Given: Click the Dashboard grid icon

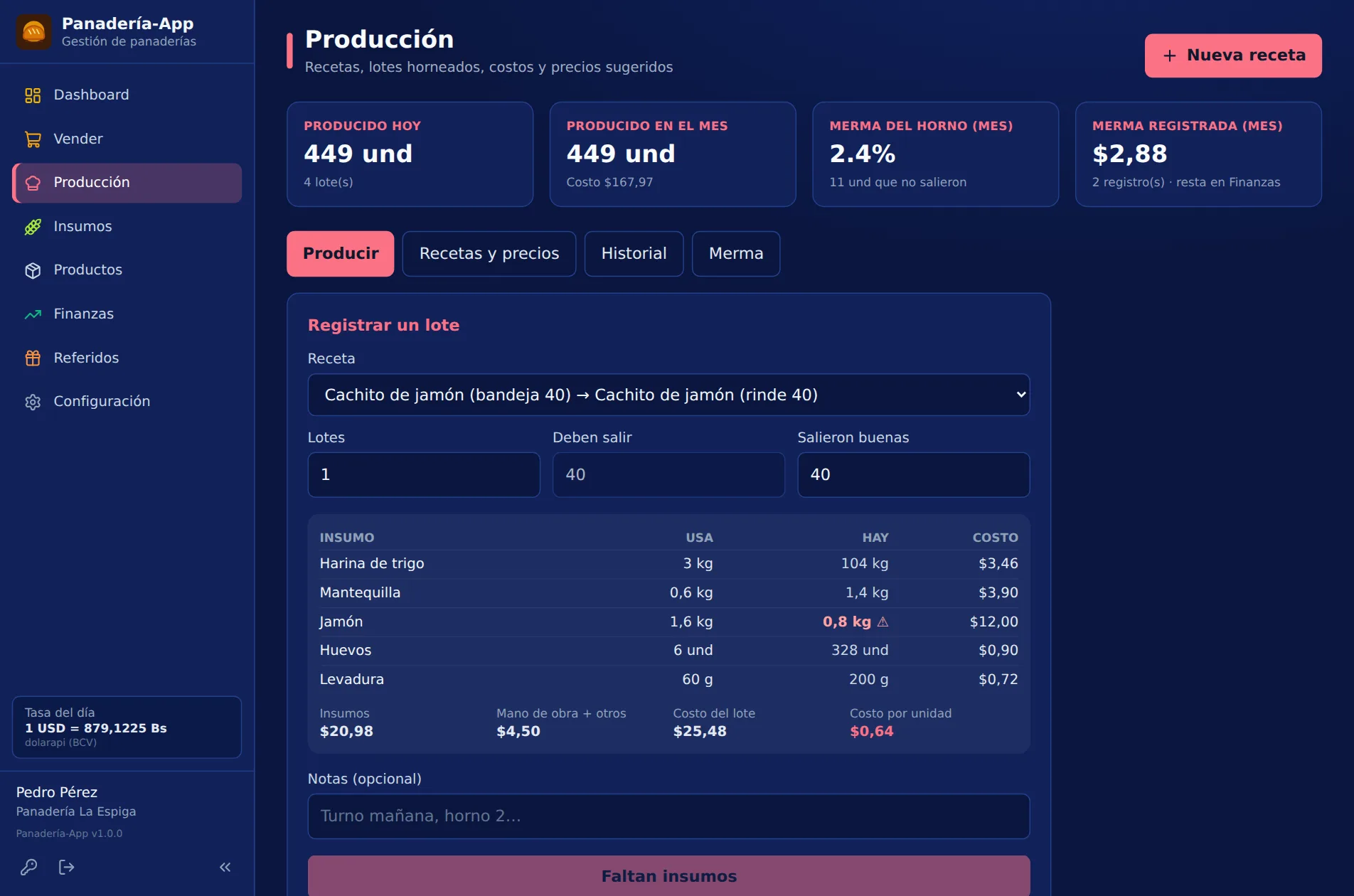Looking at the screenshot, I should coord(33,95).
